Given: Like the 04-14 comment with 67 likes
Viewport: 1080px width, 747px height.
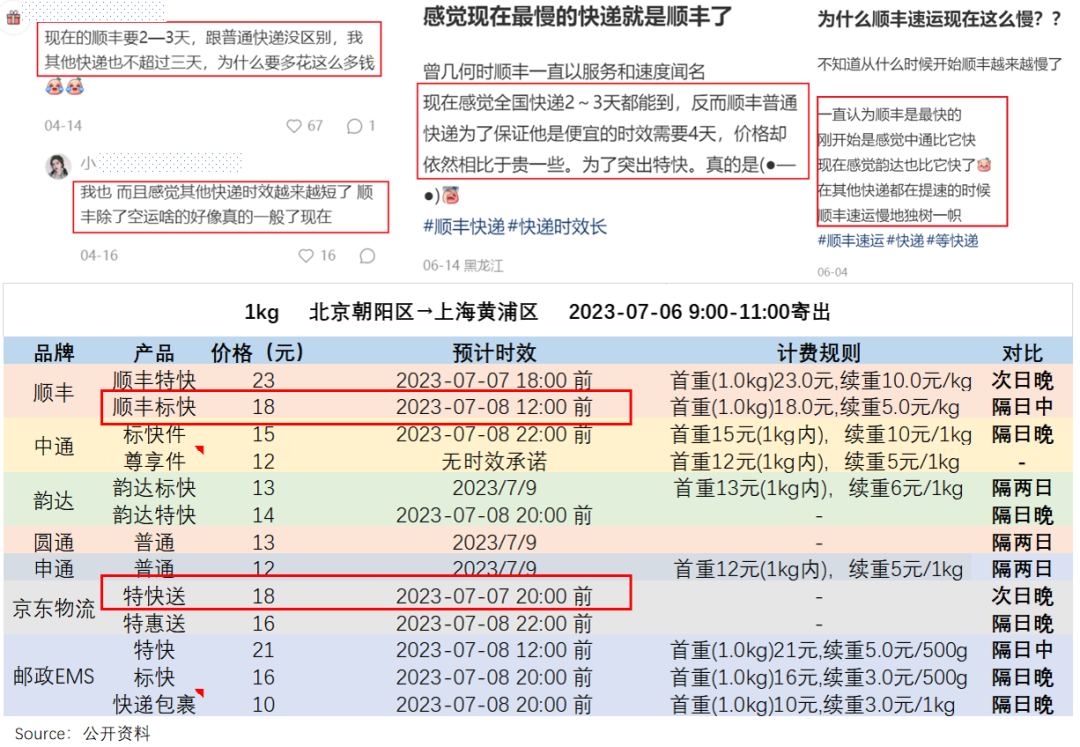Looking at the screenshot, I should [294, 126].
